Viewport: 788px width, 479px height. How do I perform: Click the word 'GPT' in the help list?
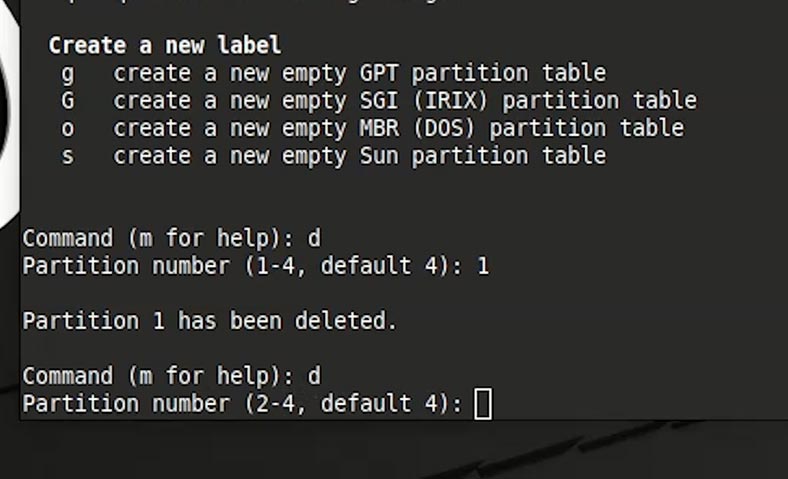click(x=379, y=73)
